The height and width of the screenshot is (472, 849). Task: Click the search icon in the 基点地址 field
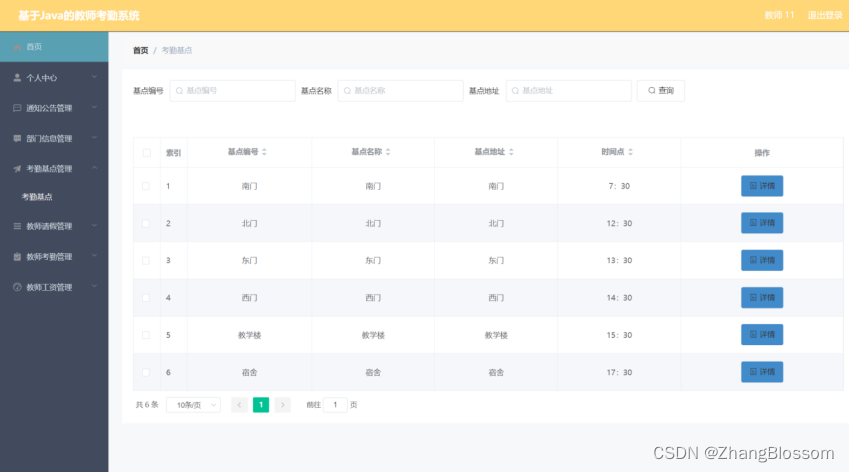tap(515, 91)
